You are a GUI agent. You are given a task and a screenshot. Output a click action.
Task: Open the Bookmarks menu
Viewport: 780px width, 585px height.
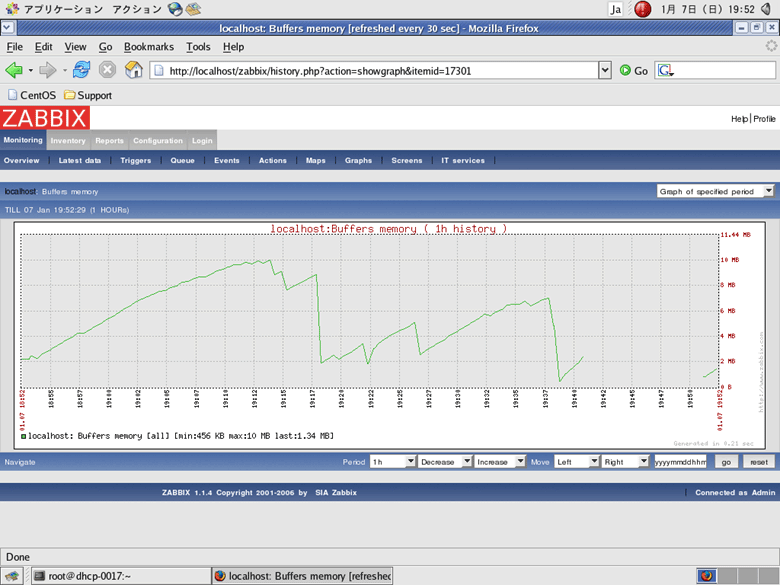148,47
